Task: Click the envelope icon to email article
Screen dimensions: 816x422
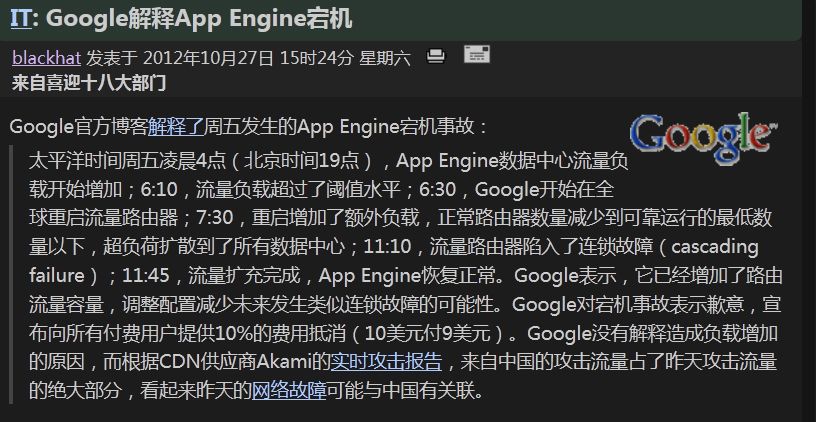Action: [477, 54]
